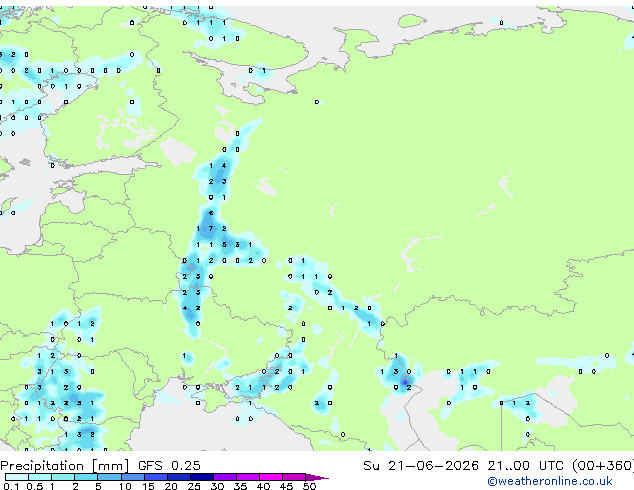Click the purple arrow at the legend end
Viewport: 634px width, 490px height.
pos(317,477)
